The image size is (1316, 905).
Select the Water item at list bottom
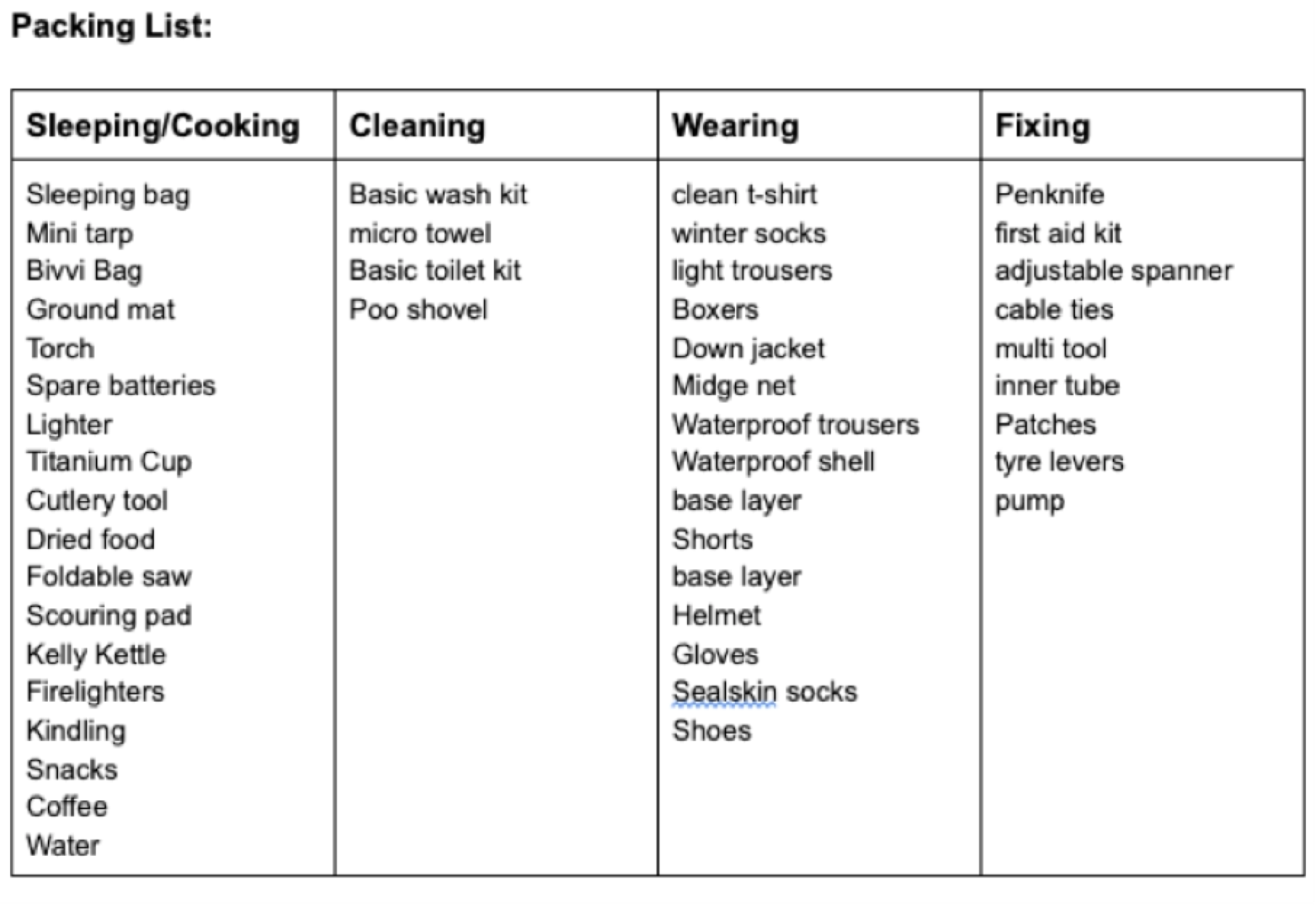pos(63,846)
